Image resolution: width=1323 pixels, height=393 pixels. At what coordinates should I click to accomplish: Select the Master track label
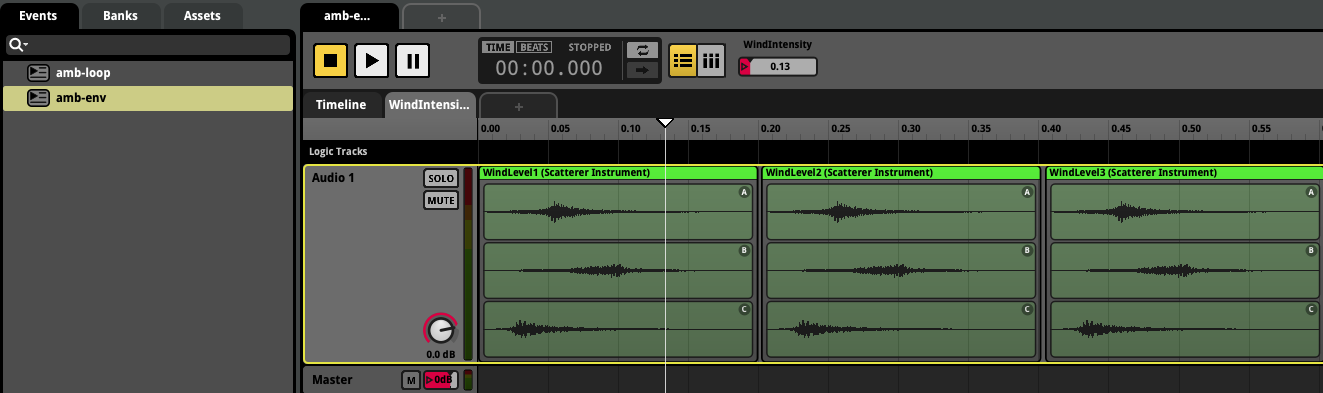tap(332, 380)
